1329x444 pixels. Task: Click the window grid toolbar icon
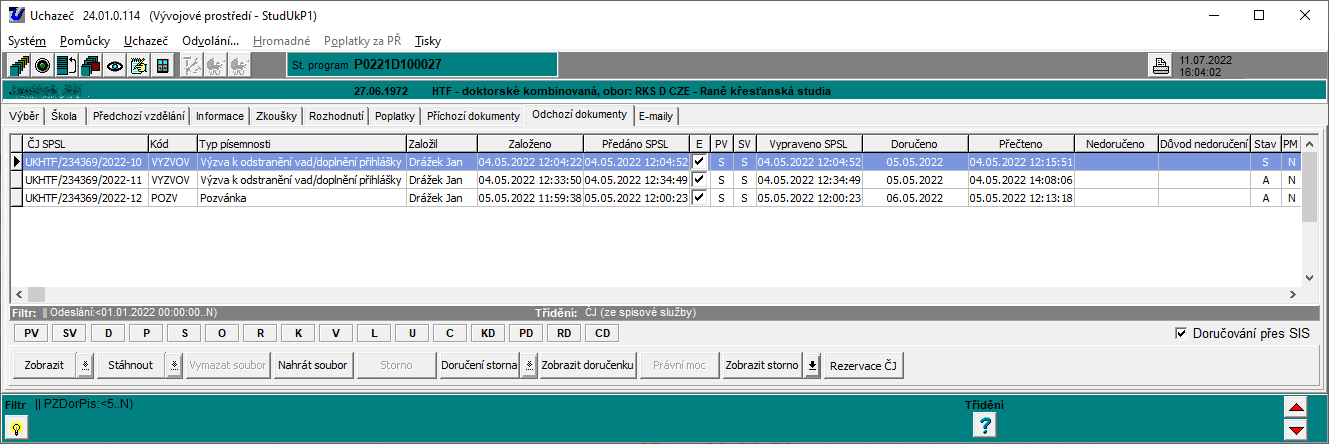(x=162, y=66)
